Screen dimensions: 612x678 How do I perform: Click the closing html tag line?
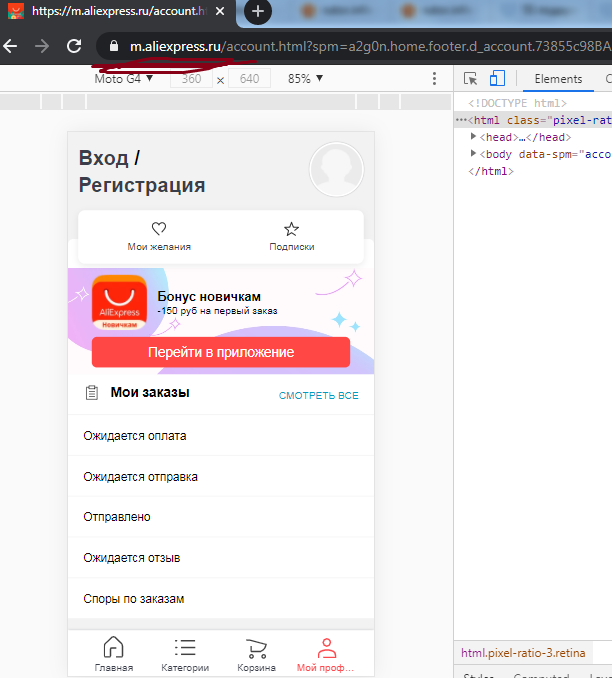(490, 171)
